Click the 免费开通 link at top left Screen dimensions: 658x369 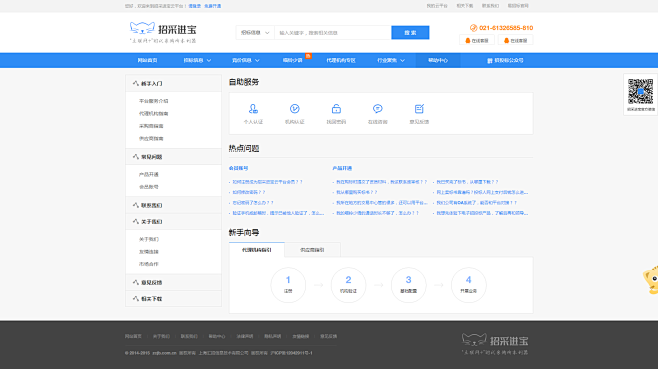click(213, 6)
